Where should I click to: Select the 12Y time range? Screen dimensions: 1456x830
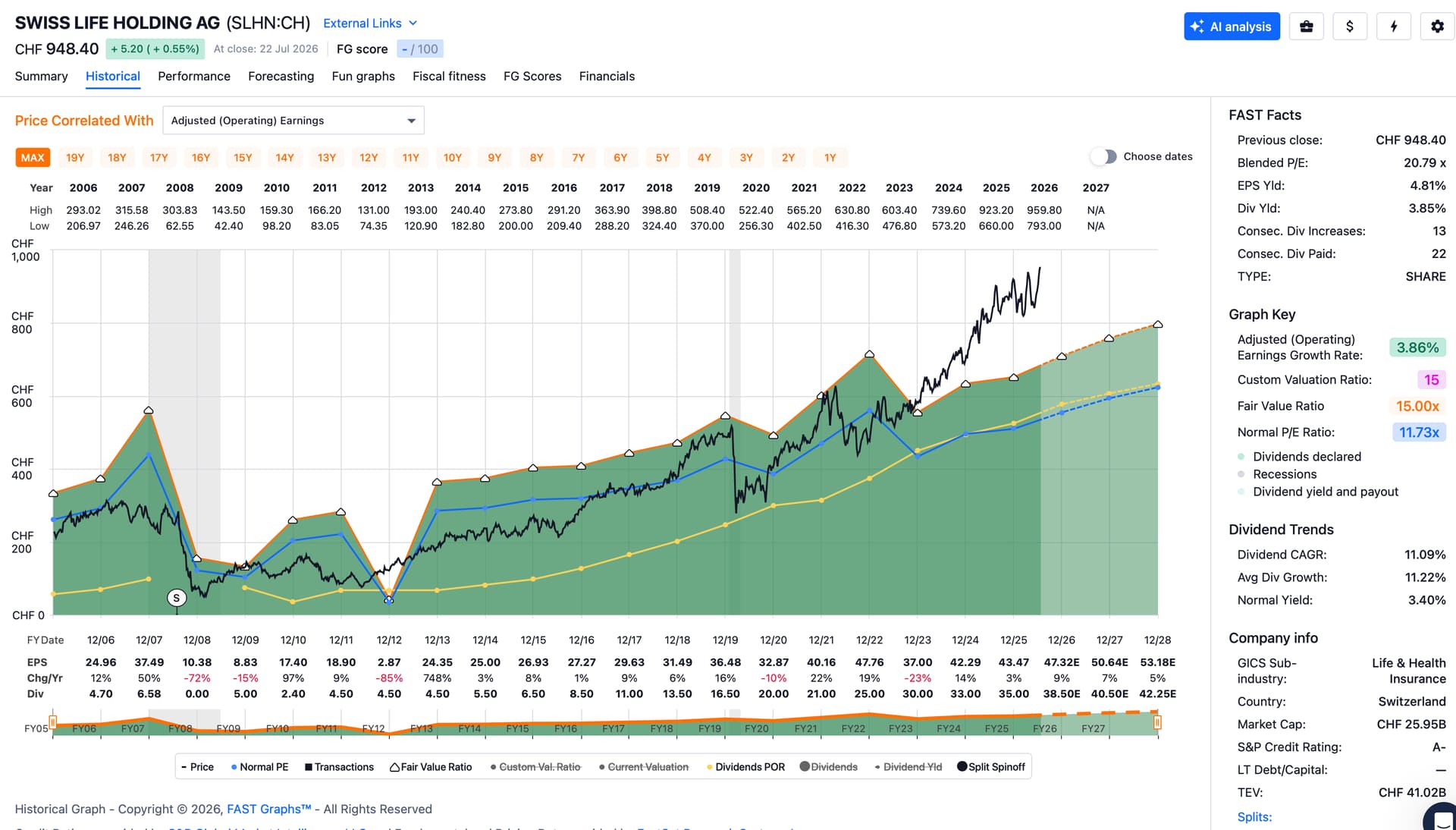pyautogui.click(x=369, y=158)
